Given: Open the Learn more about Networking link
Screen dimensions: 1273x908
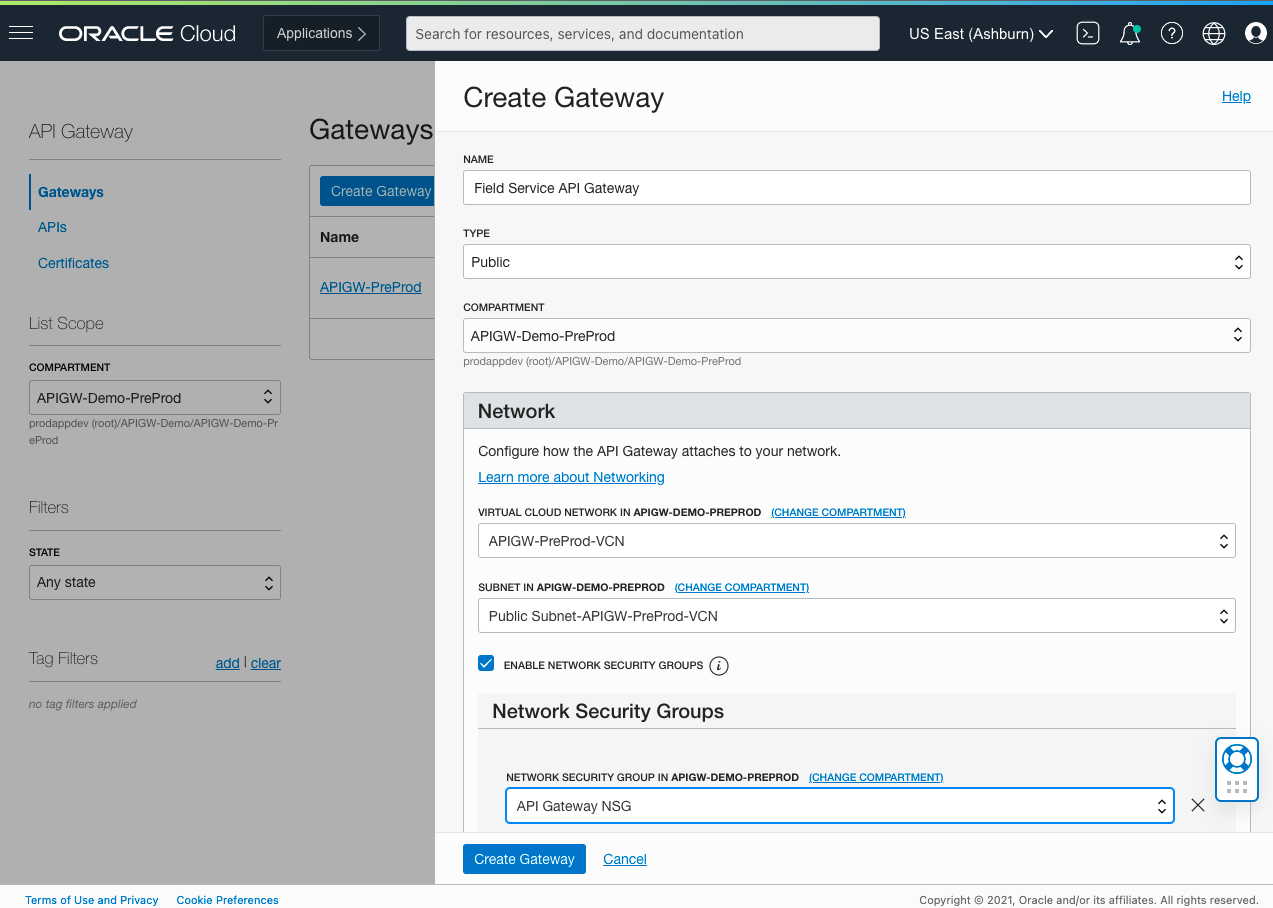Looking at the screenshot, I should pos(571,477).
